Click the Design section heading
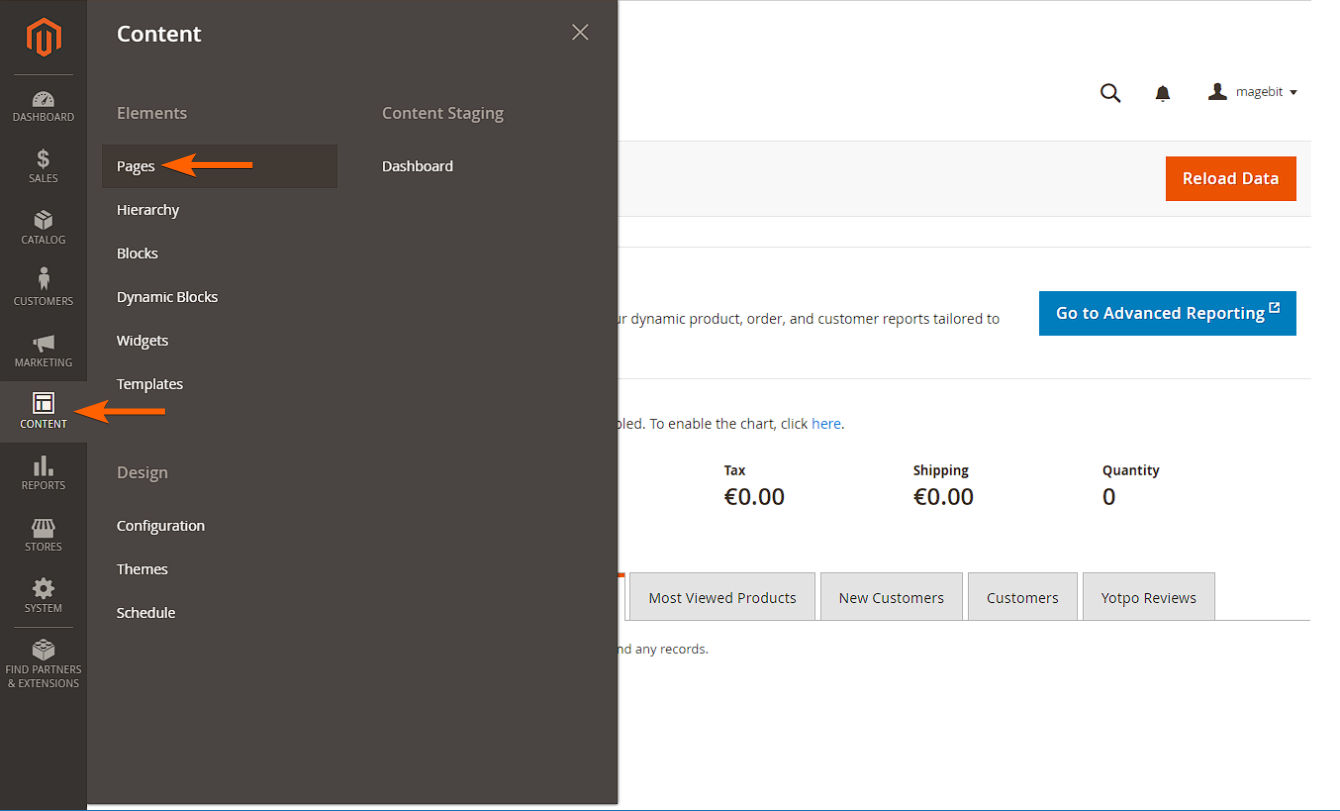The height and width of the screenshot is (811, 1340). click(142, 472)
